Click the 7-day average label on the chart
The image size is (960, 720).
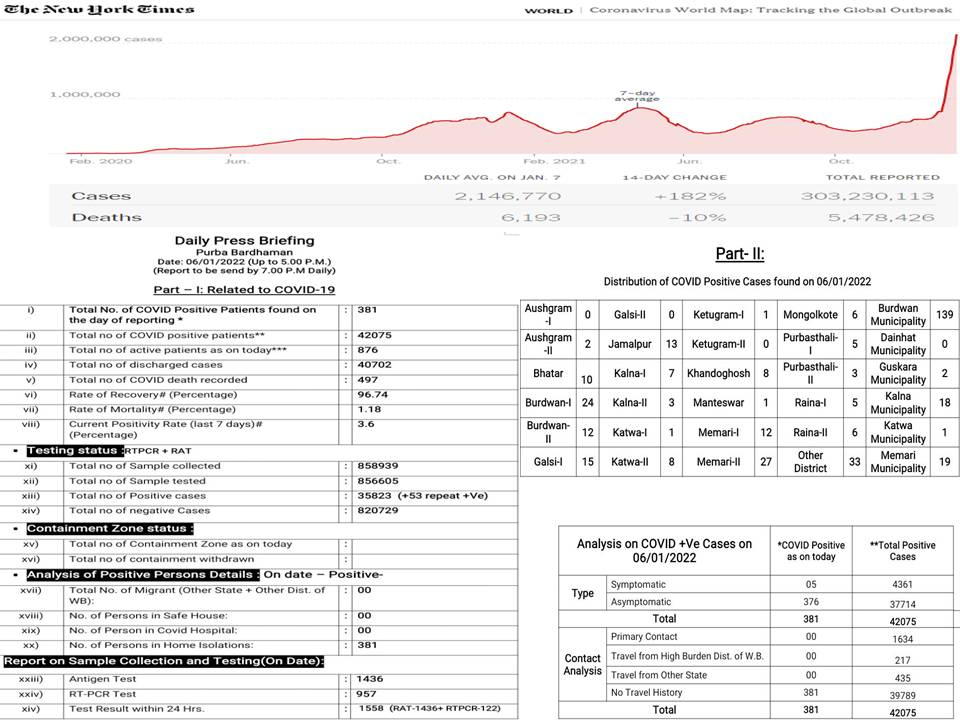[638, 95]
